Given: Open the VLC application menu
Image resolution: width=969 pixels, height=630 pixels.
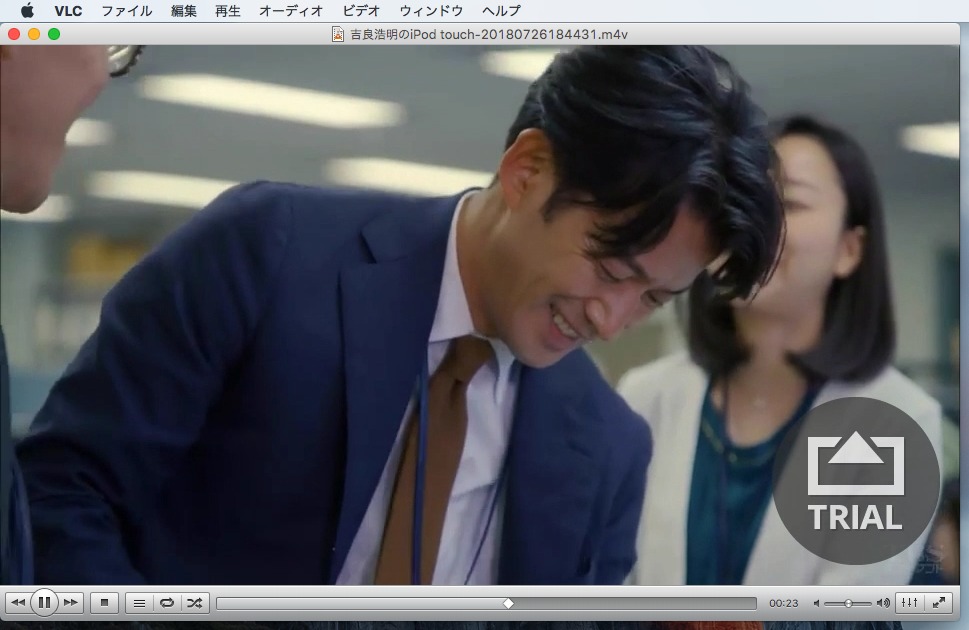Looking at the screenshot, I should click(68, 11).
